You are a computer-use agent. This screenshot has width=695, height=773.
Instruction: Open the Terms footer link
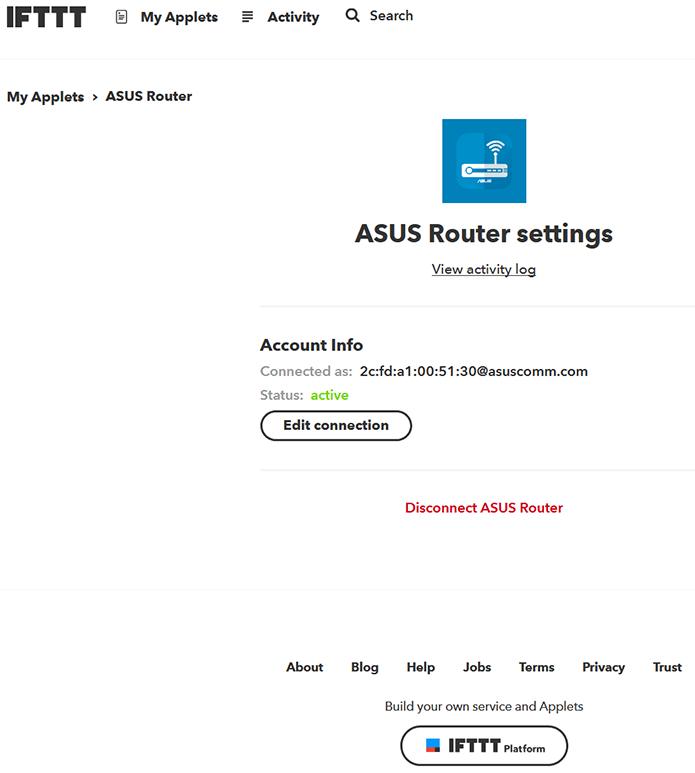[537, 667]
